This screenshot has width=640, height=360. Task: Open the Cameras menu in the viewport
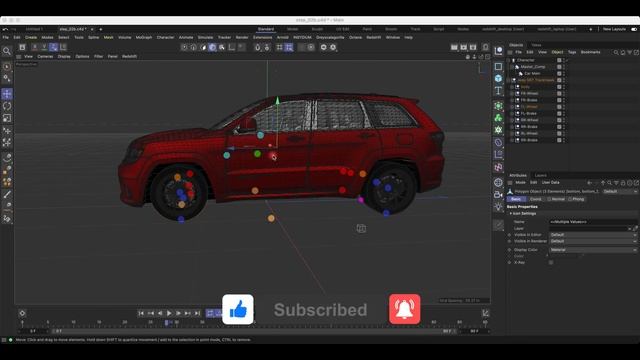point(45,56)
